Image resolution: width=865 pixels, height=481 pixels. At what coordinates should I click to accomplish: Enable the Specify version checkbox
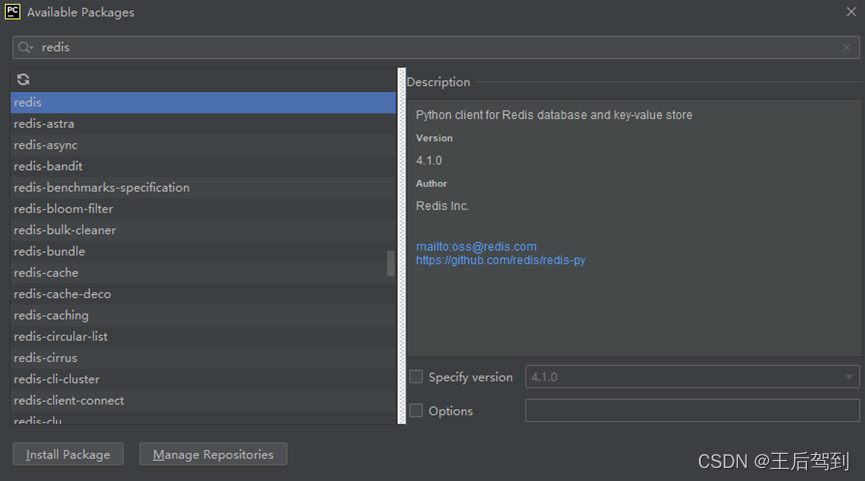416,377
